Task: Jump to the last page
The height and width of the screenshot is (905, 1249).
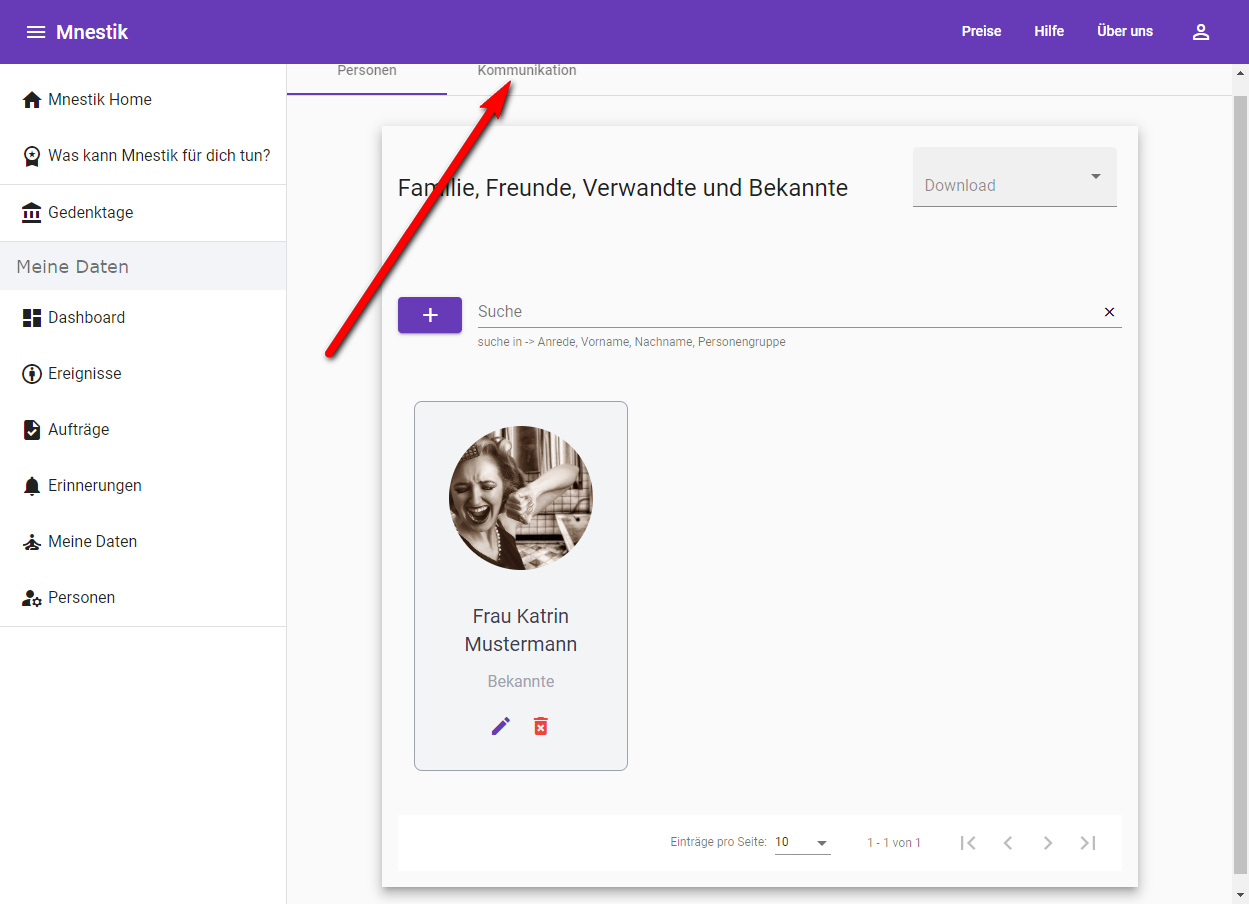Action: (x=1088, y=843)
